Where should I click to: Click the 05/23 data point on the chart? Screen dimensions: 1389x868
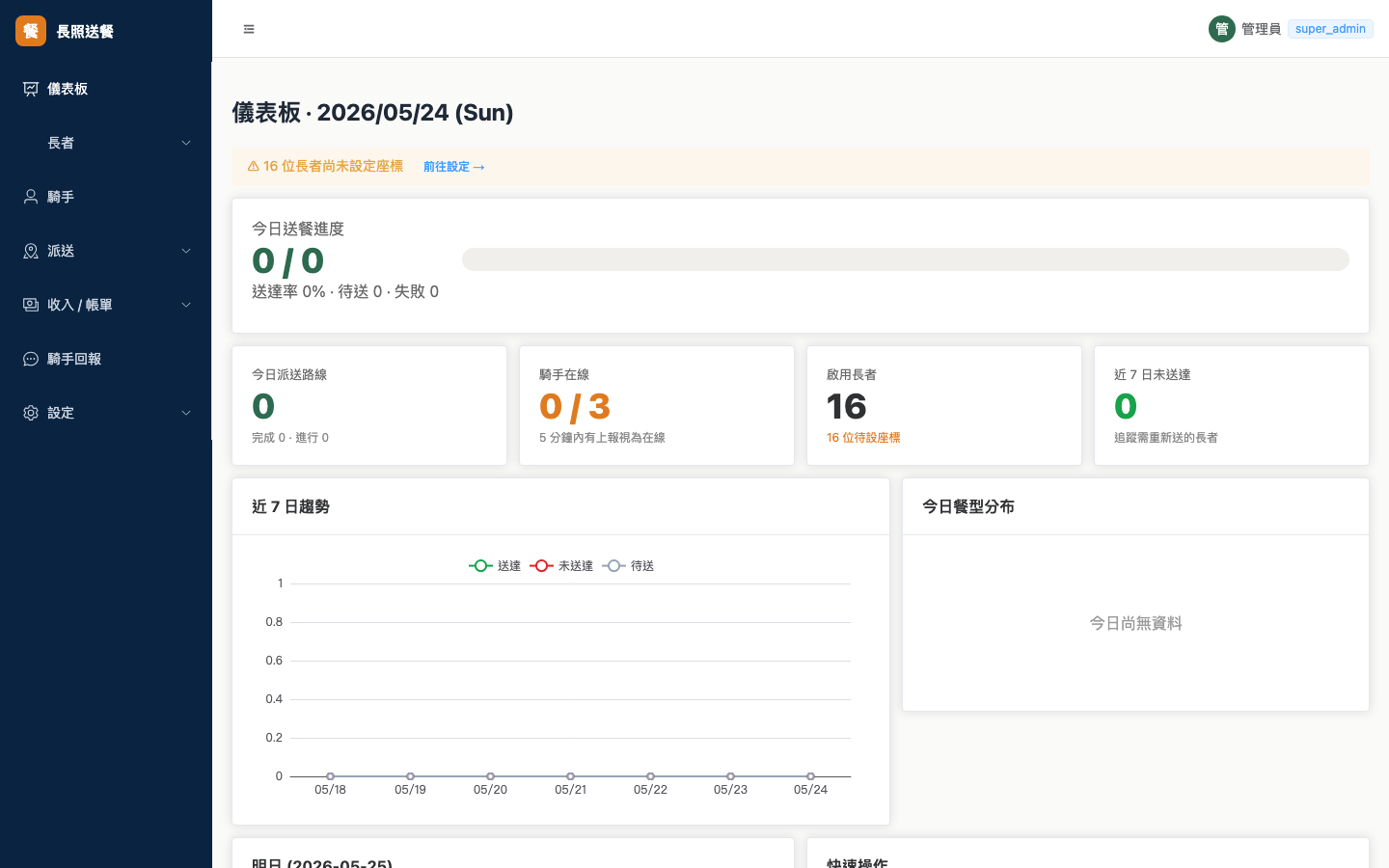730,776
